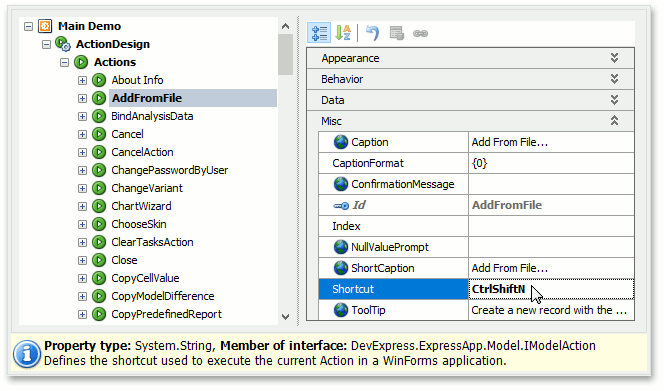
Task: Edit the ShortCaption value field
Action: pyautogui.click(x=551, y=268)
